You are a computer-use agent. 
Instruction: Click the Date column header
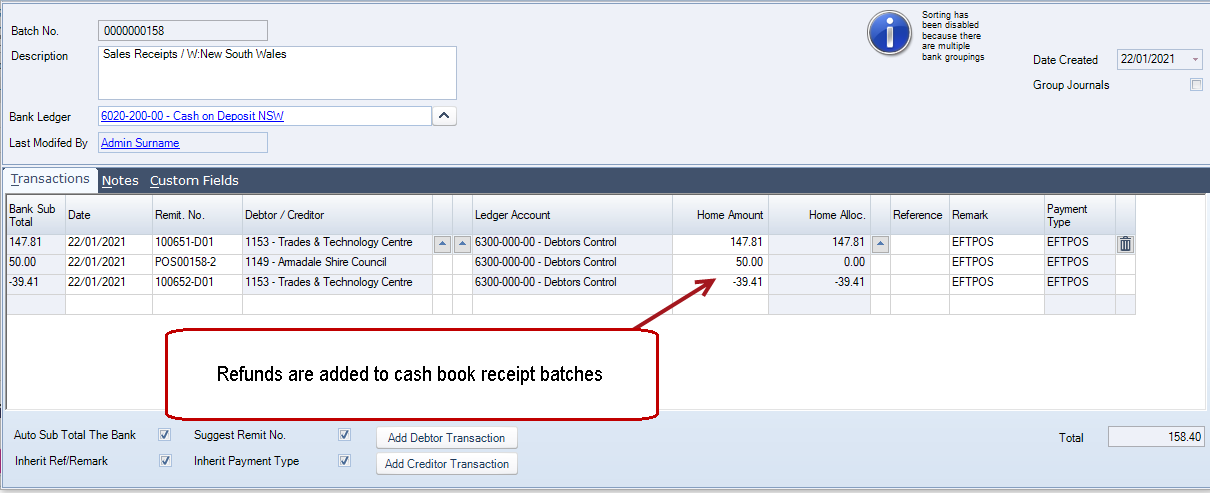tap(108, 215)
